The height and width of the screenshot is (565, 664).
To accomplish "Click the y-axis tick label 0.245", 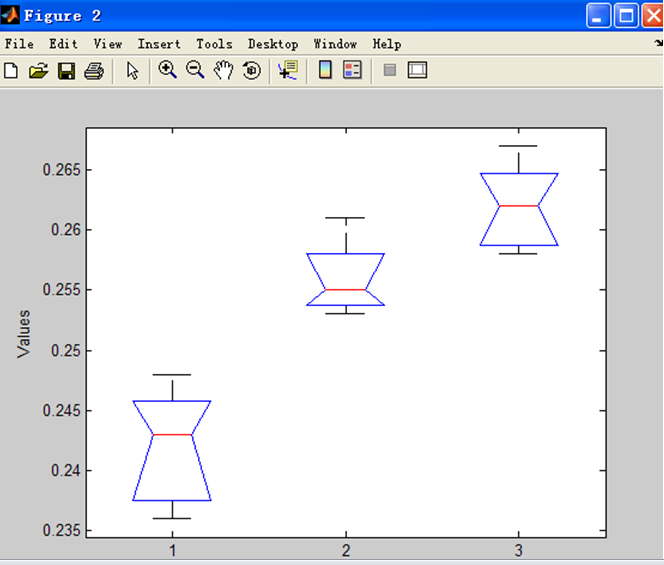I will (61, 410).
